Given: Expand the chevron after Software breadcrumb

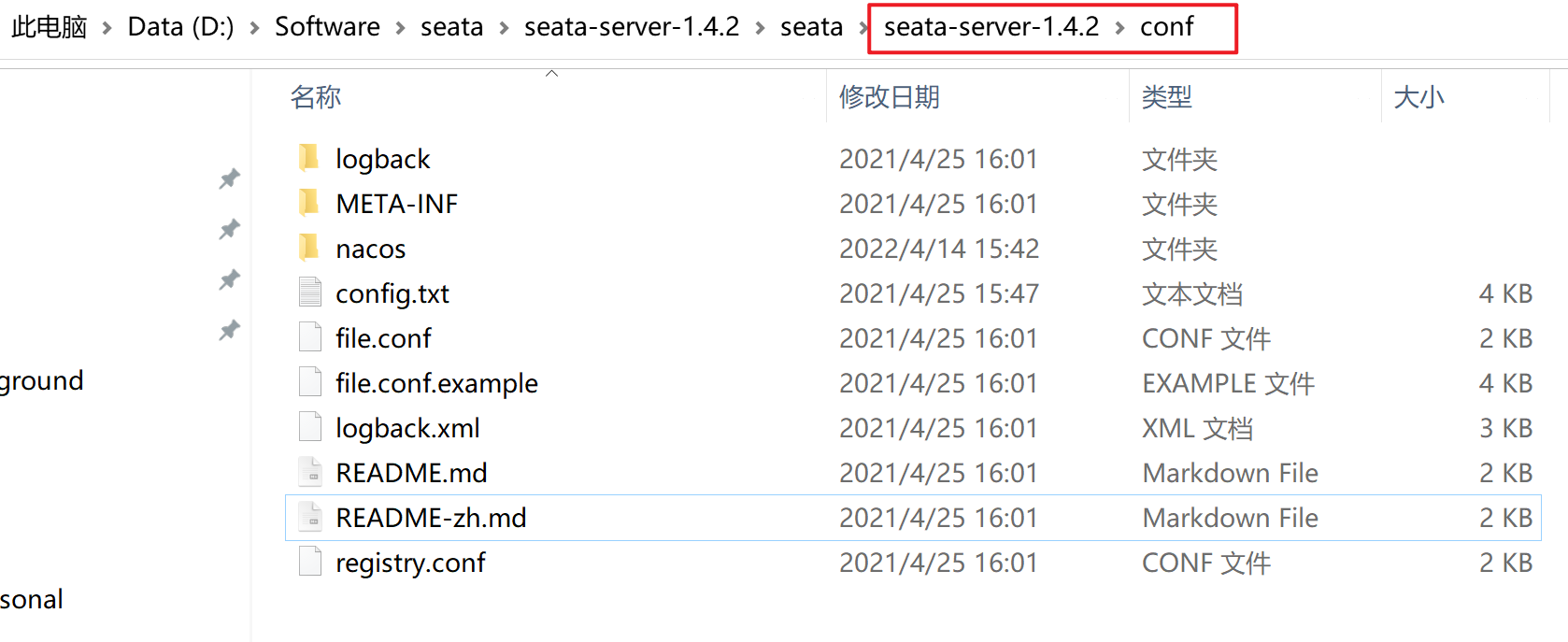Looking at the screenshot, I should [x=400, y=28].
